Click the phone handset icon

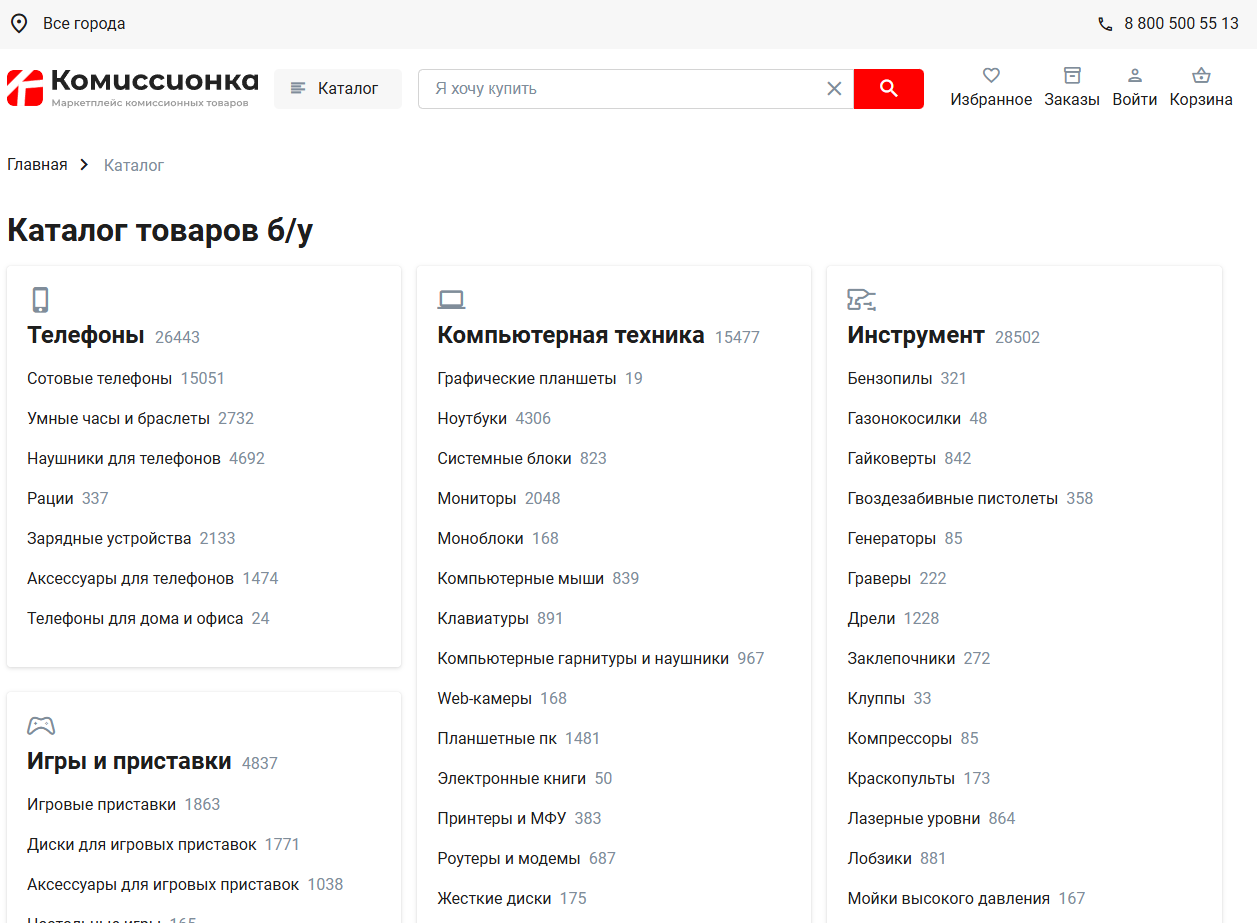click(x=1105, y=24)
